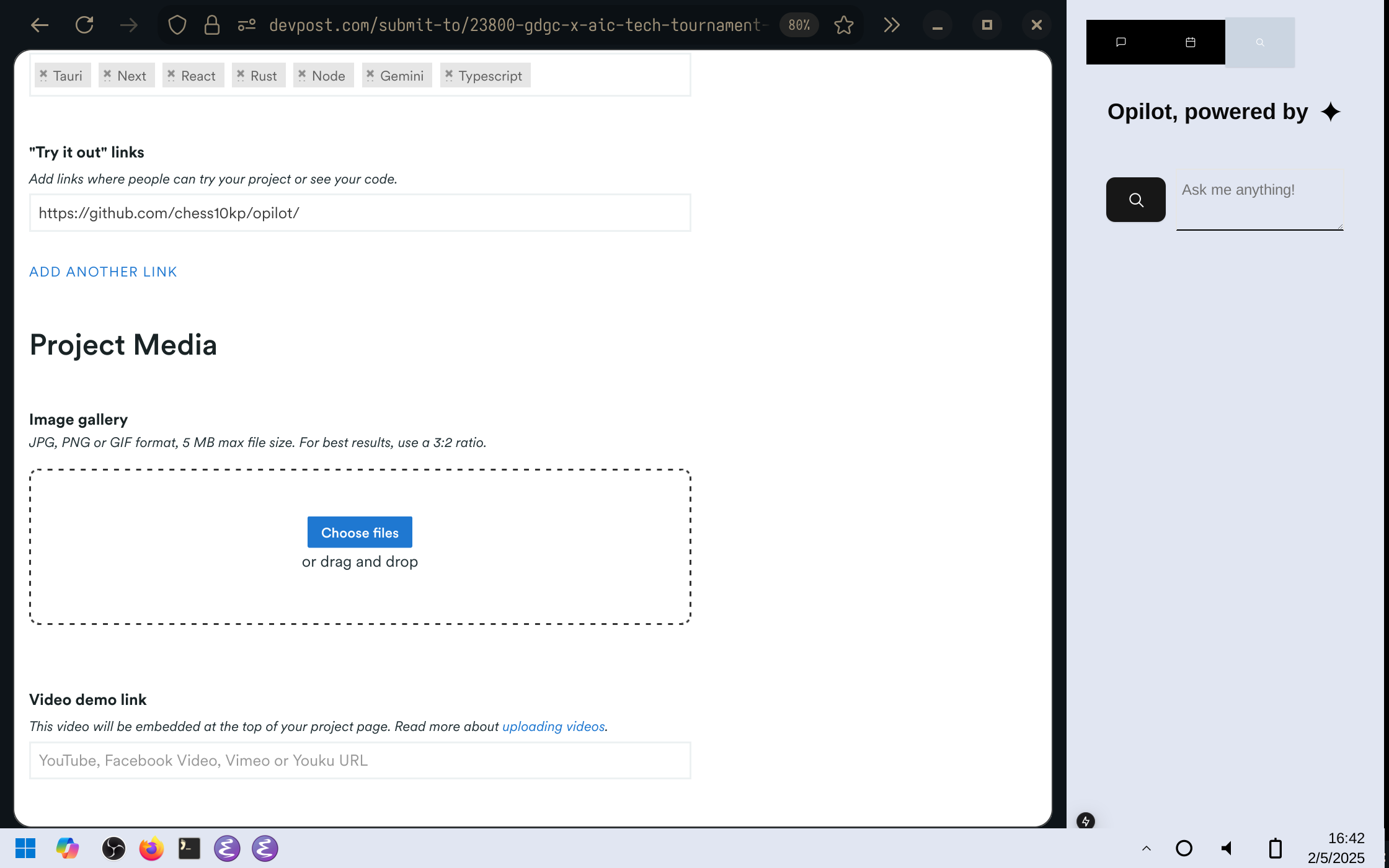Bookmark this page with the star icon
Screen dimensions: 1389x868
(x=843, y=25)
